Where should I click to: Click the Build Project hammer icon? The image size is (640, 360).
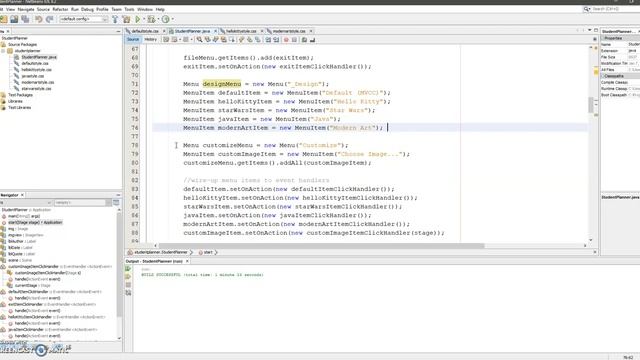(115, 19)
